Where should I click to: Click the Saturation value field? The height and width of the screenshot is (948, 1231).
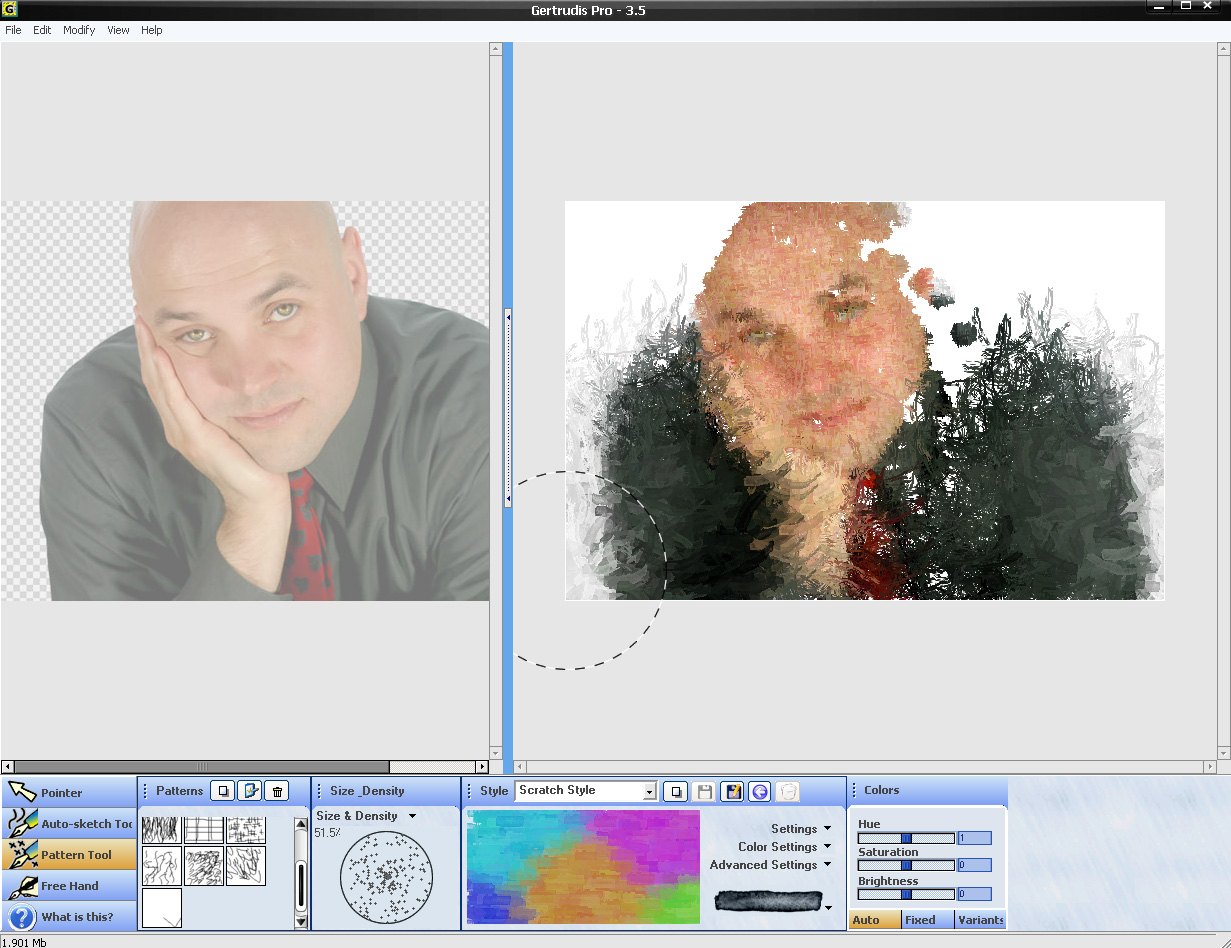click(974, 865)
